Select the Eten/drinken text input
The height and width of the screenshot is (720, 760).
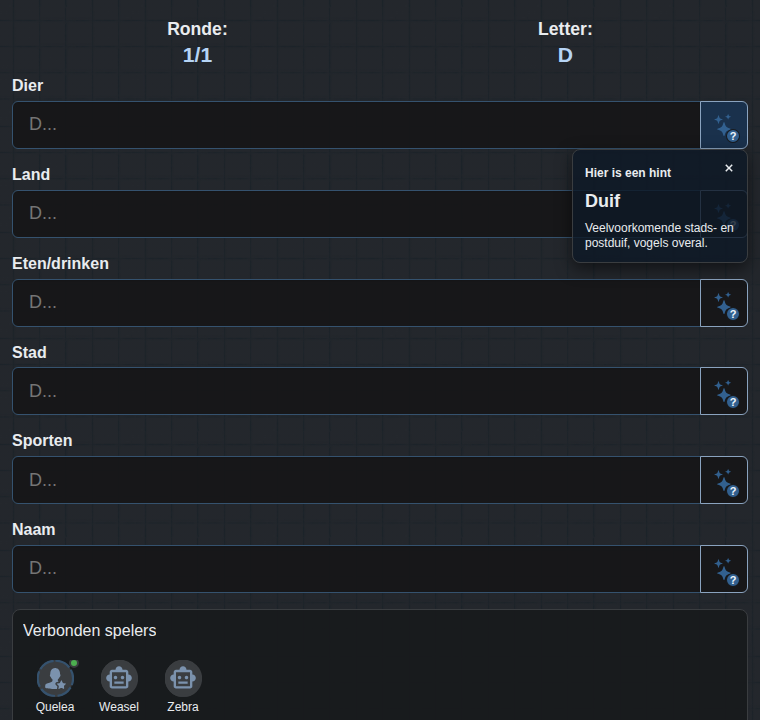click(x=356, y=303)
